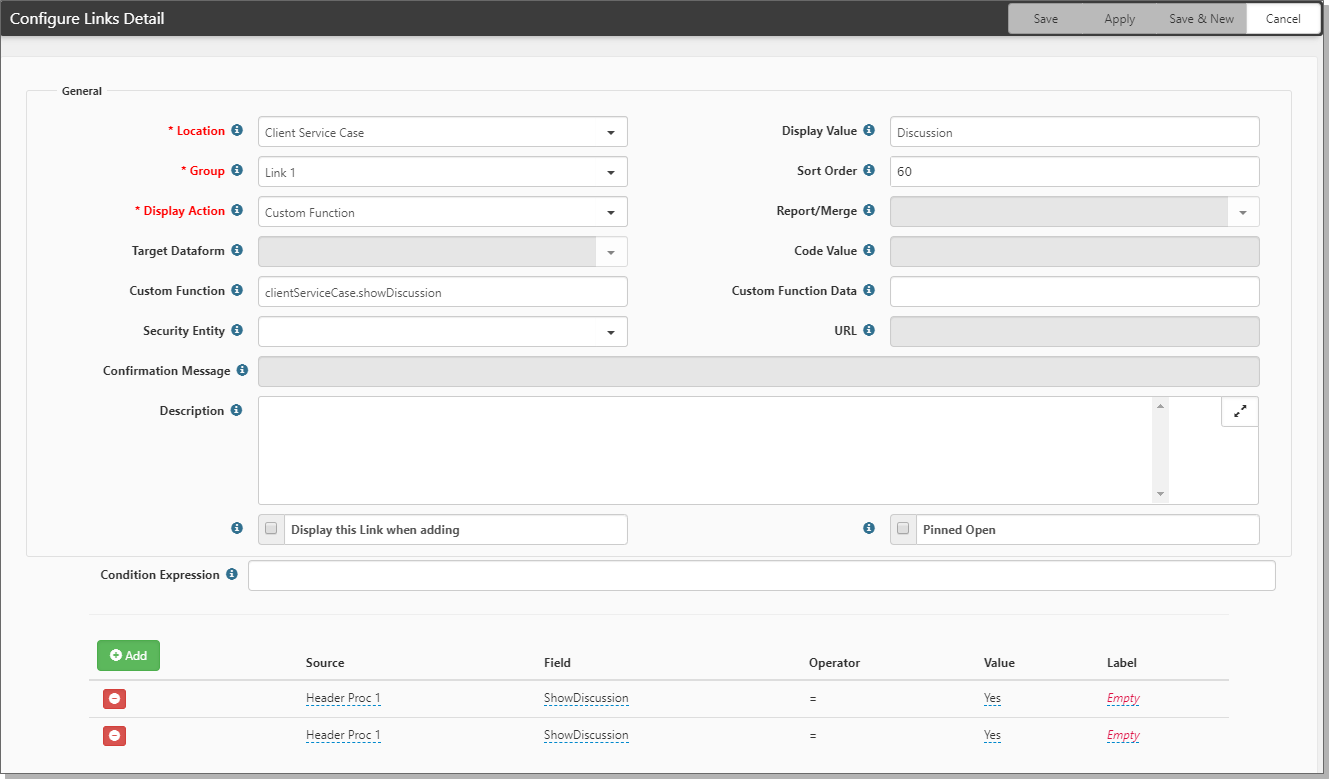Click the Apply button
Image resolution: width=1329 pixels, height=779 pixels.
(1120, 19)
